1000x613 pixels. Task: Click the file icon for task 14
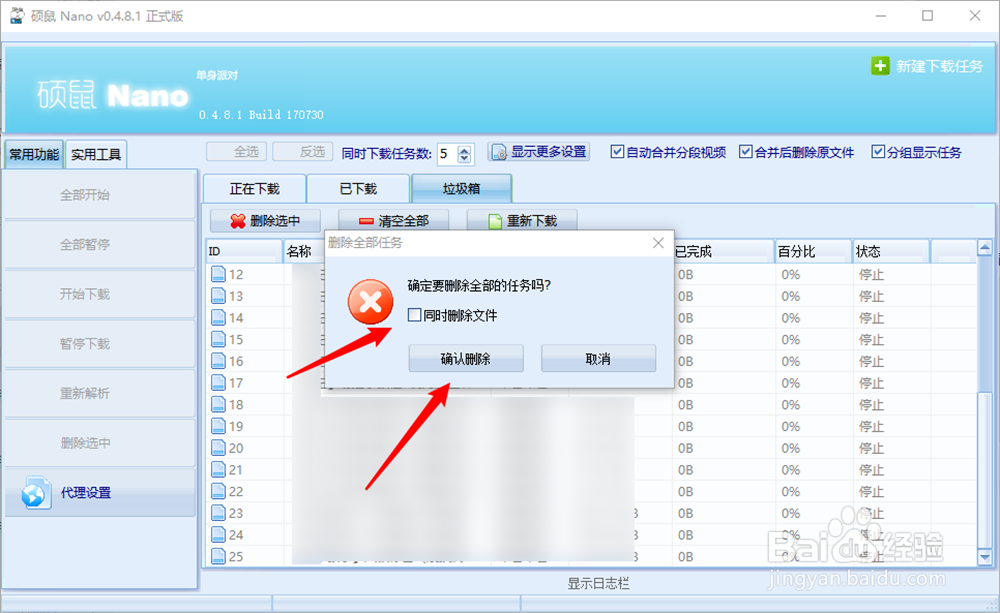(x=218, y=318)
